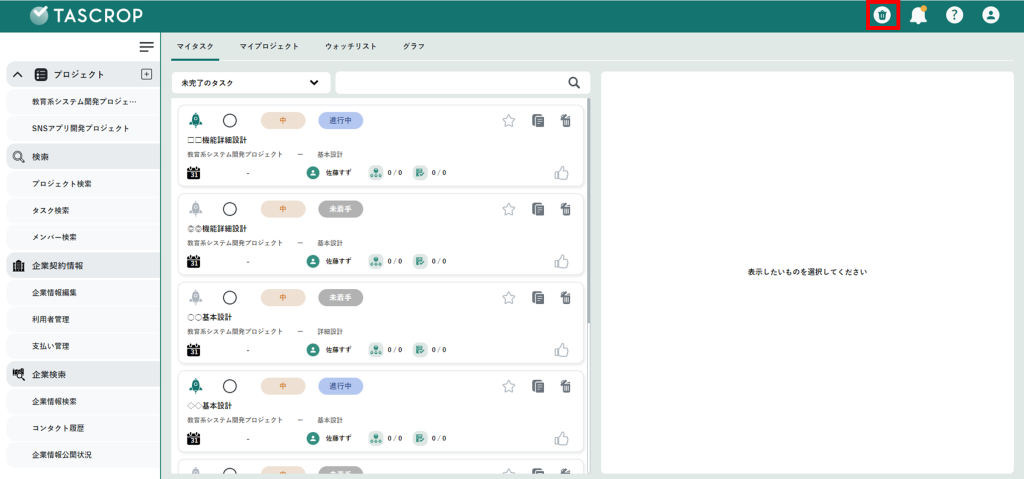
Task: Change 中 priority on □□機能詳細設計 task
Action: click(283, 120)
